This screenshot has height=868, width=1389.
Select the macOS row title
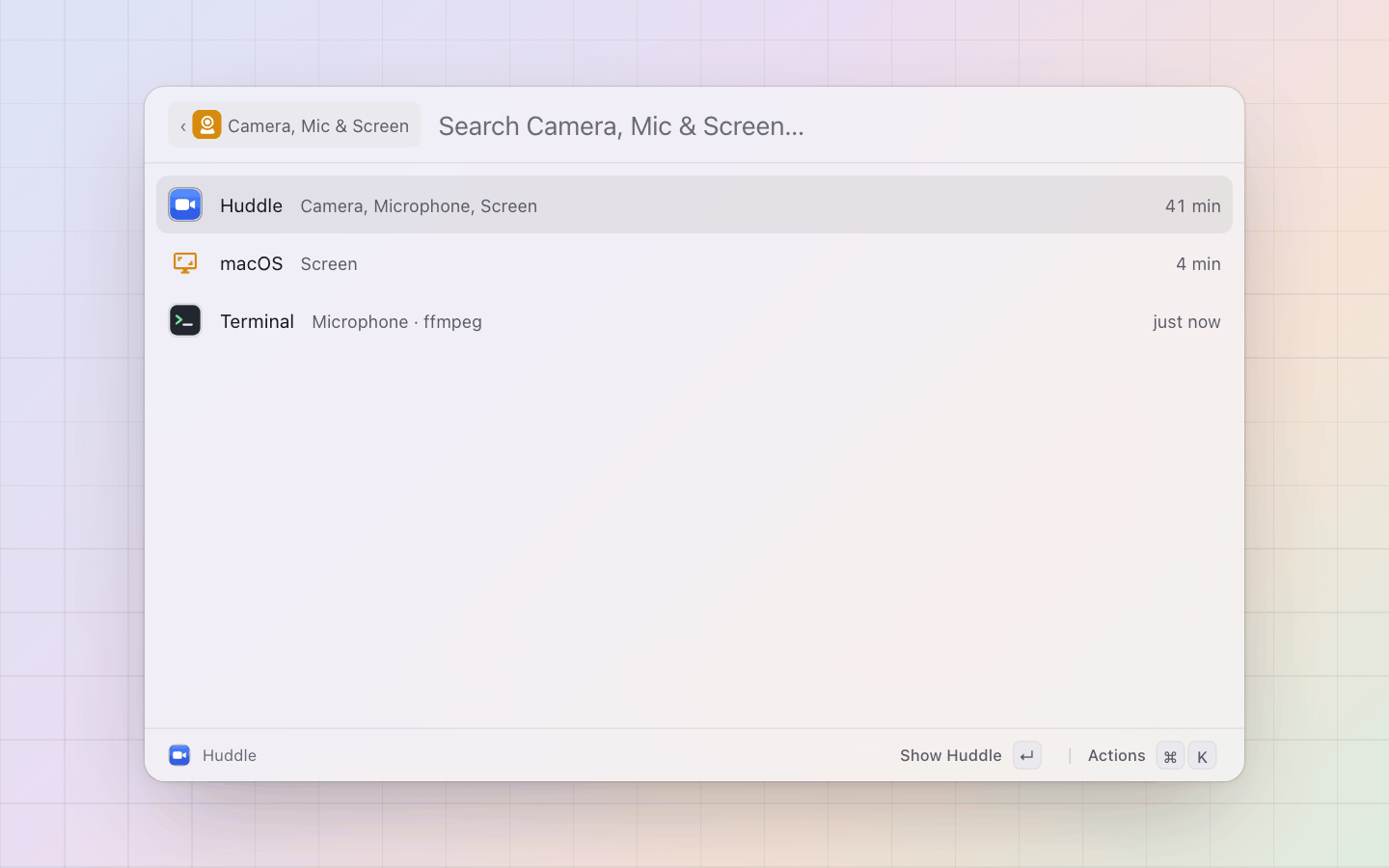point(251,263)
